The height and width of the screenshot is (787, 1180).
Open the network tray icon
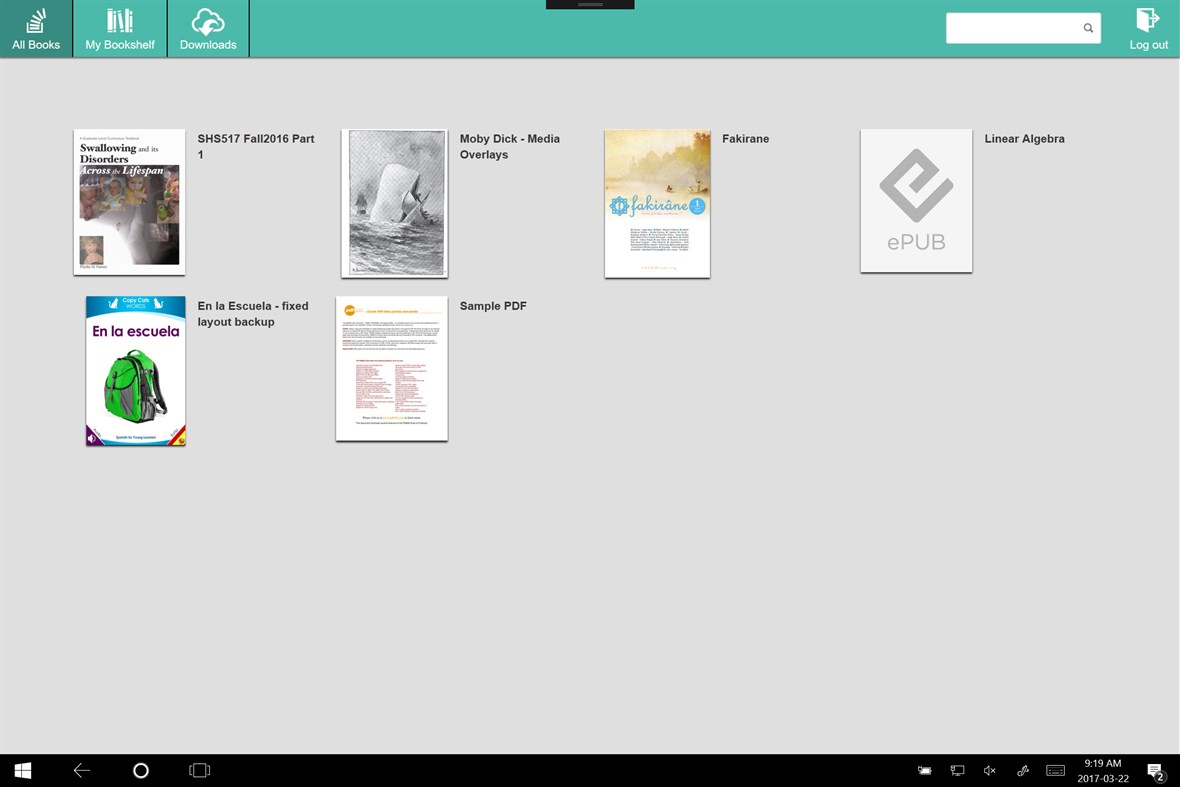(x=957, y=770)
